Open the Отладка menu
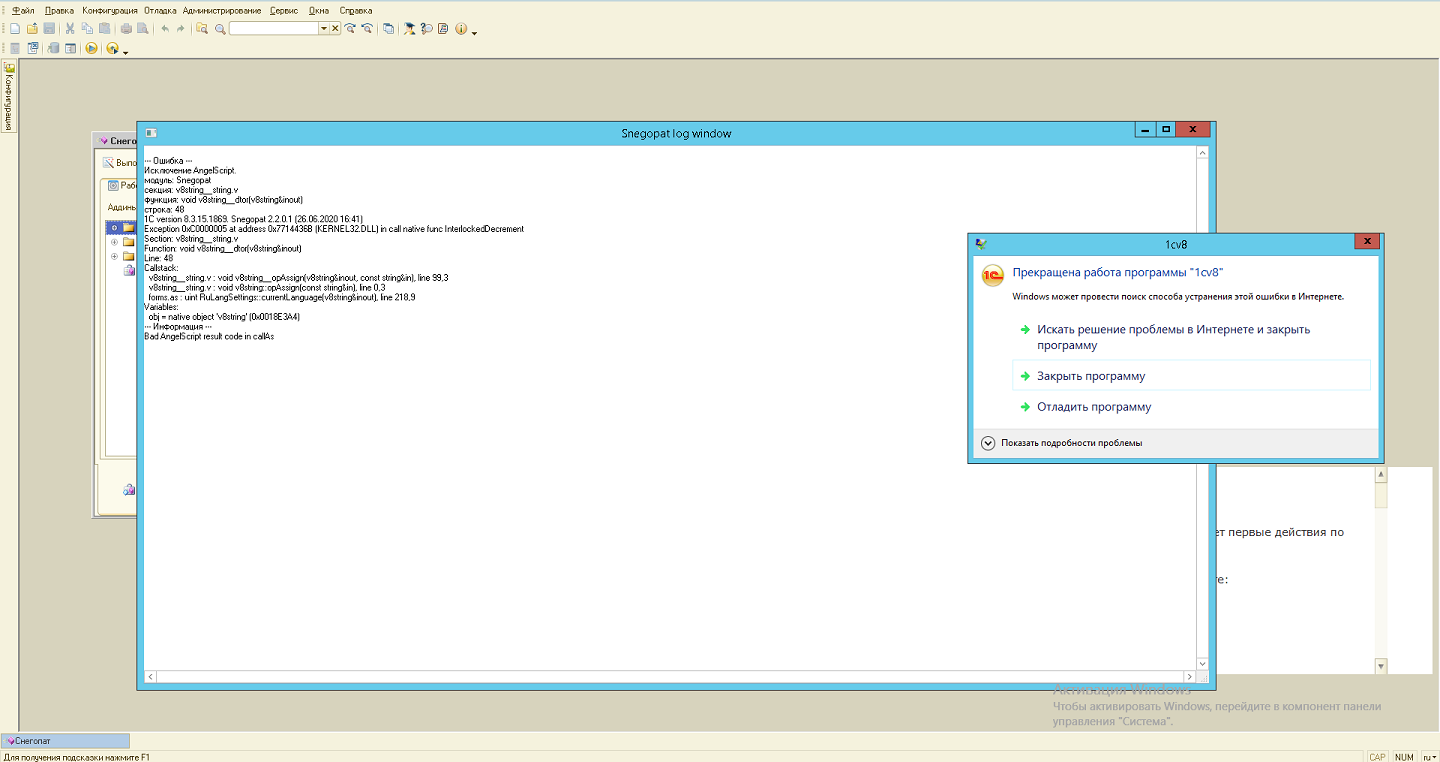The width and height of the screenshot is (1440, 762). pyautogui.click(x=160, y=11)
